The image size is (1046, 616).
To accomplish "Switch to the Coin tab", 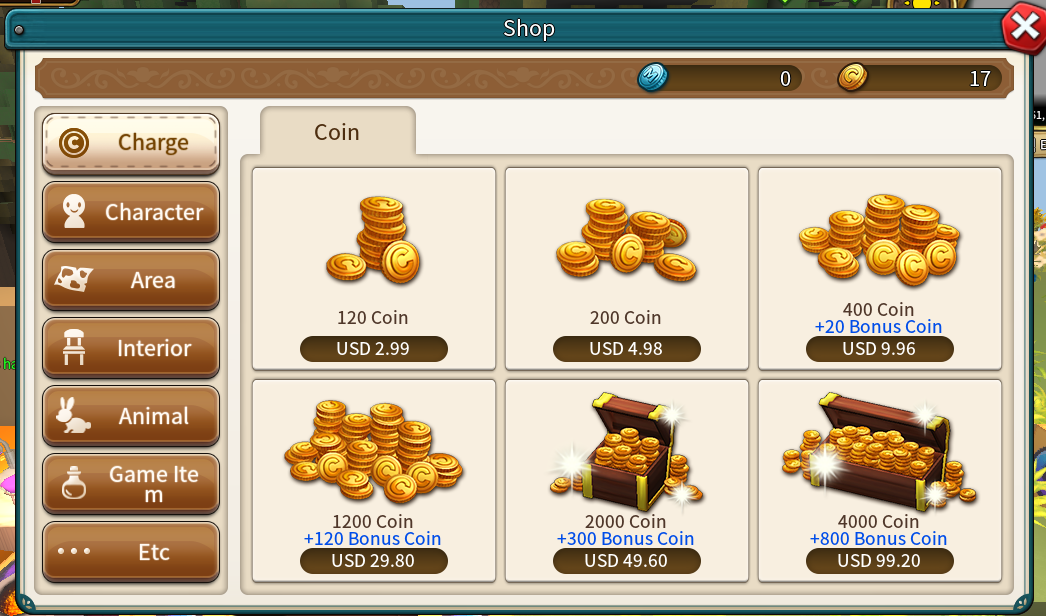I will point(338,131).
